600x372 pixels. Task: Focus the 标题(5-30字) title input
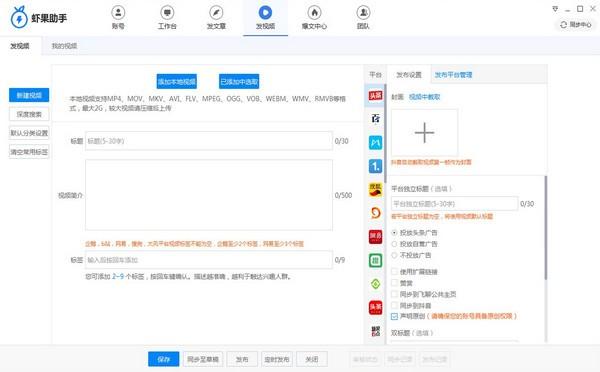point(209,141)
